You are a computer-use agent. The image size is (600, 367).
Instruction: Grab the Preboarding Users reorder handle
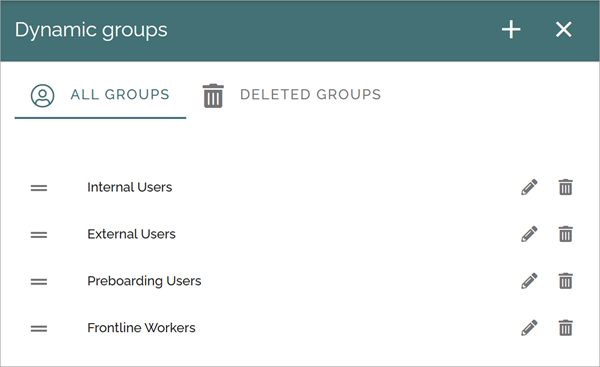[x=39, y=282]
